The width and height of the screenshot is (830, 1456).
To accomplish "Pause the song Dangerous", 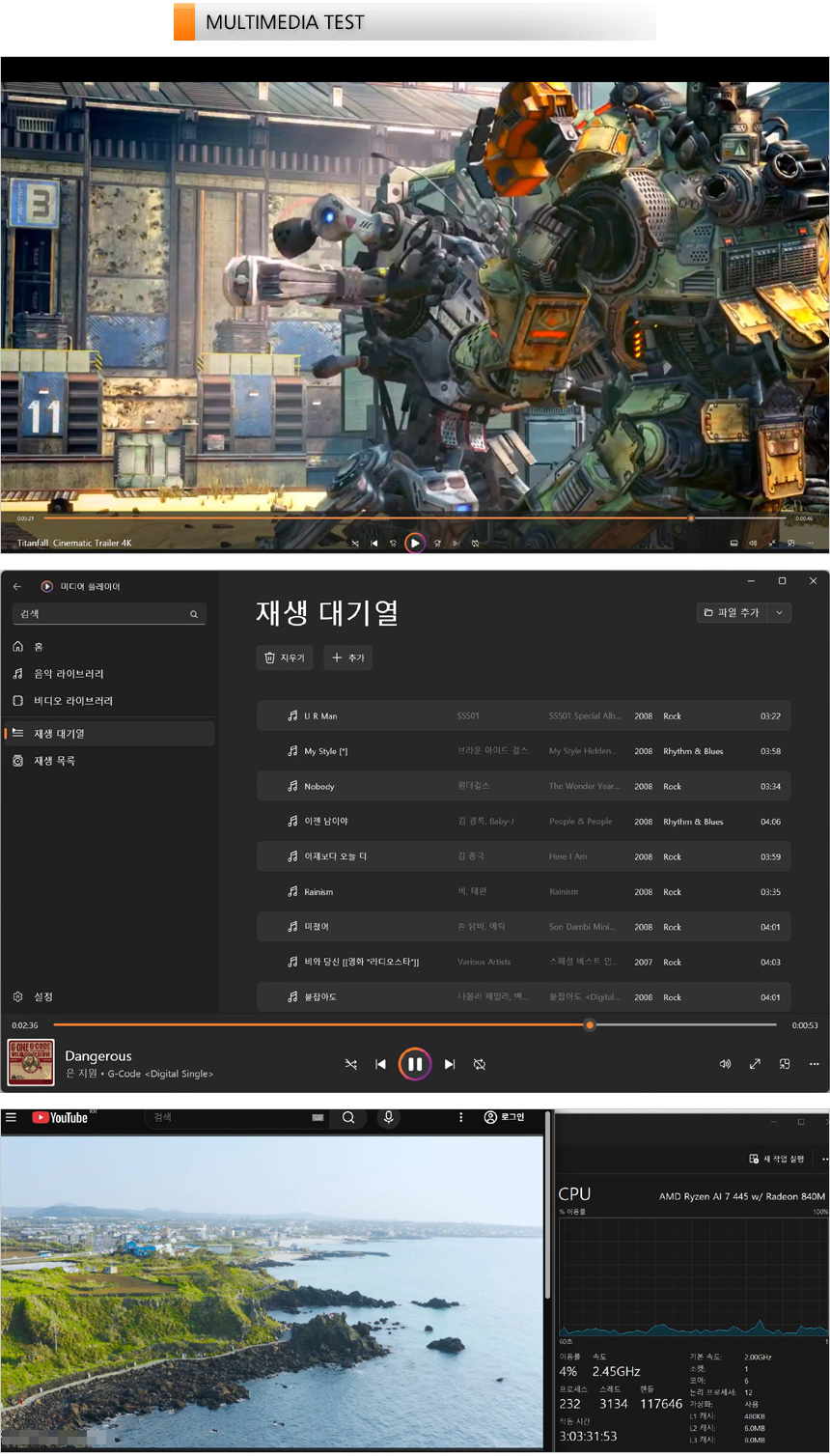I will click(x=414, y=1064).
